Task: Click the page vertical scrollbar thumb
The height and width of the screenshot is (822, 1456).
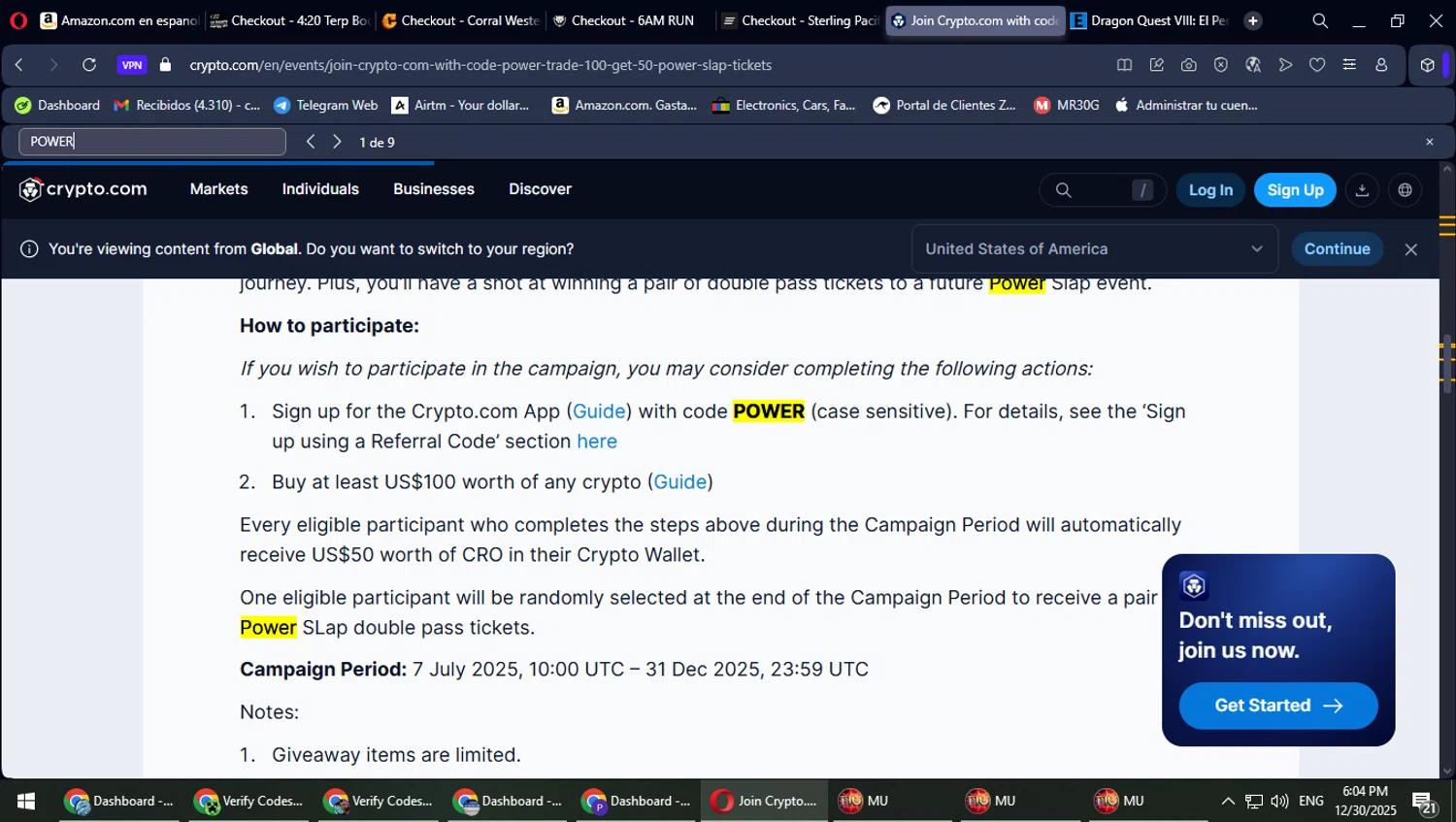Action: 1447,365
